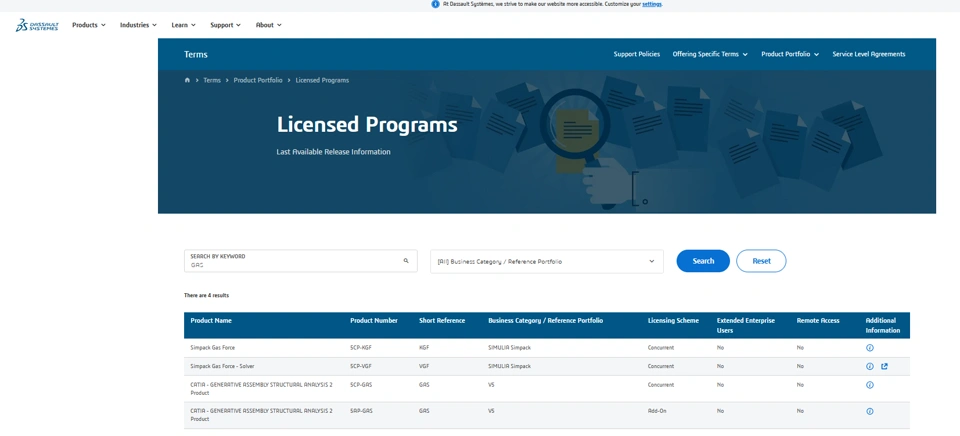Open the Industries menu
Screen dimensions: 960x436
point(138,25)
